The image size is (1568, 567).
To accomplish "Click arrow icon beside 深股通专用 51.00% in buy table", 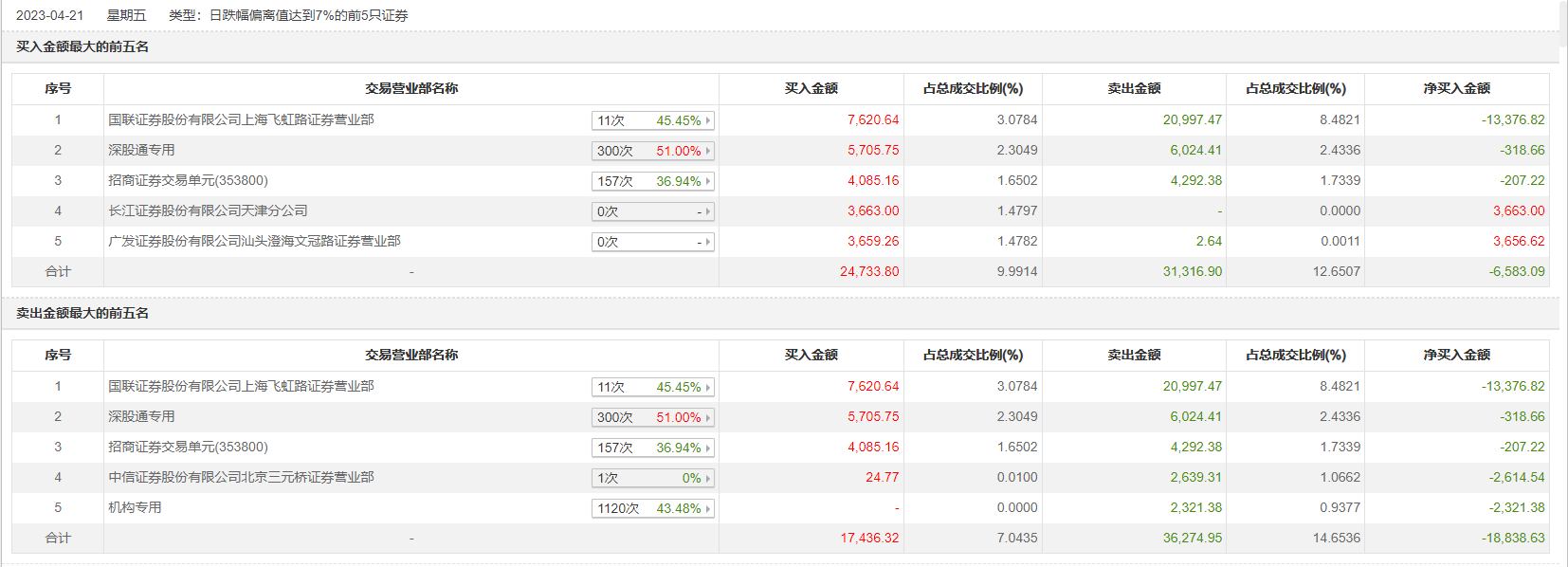I will tap(707, 151).
